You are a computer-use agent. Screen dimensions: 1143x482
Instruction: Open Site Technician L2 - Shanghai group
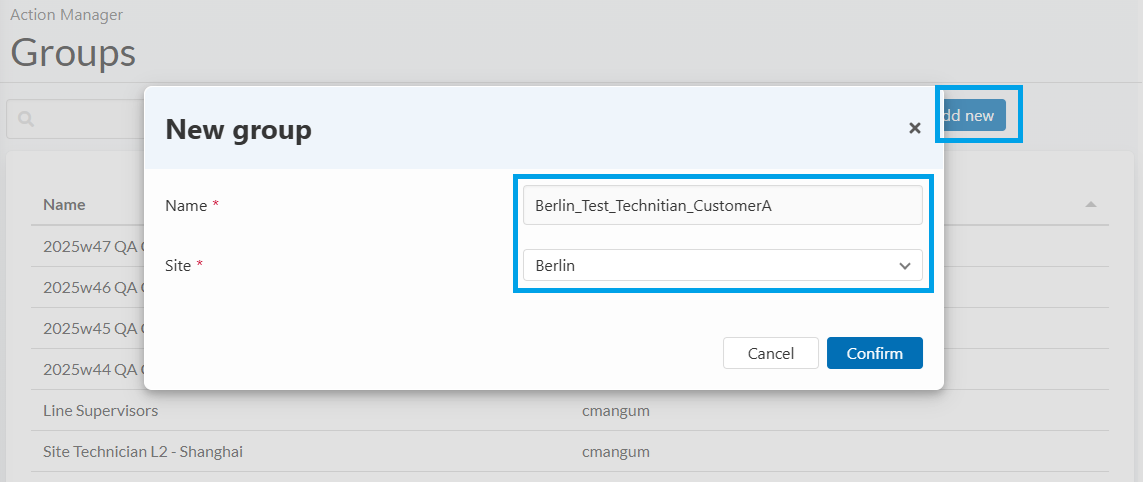coord(143,452)
